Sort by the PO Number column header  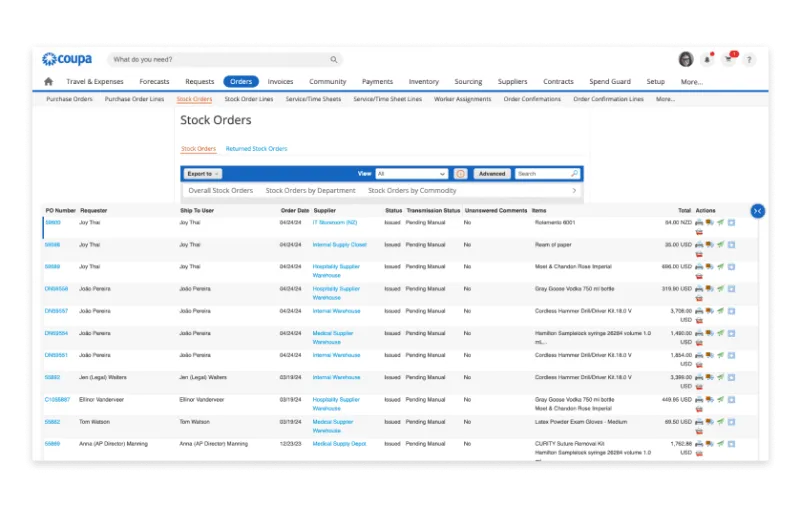pyautogui.click(x=60, y=210)
